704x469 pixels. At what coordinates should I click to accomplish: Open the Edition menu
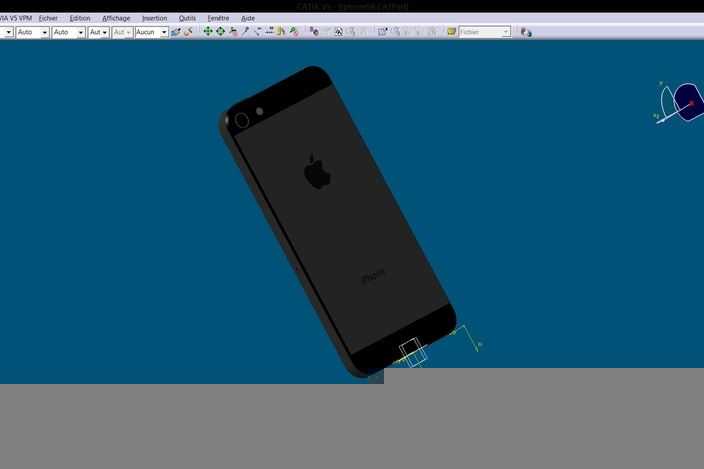80,18
